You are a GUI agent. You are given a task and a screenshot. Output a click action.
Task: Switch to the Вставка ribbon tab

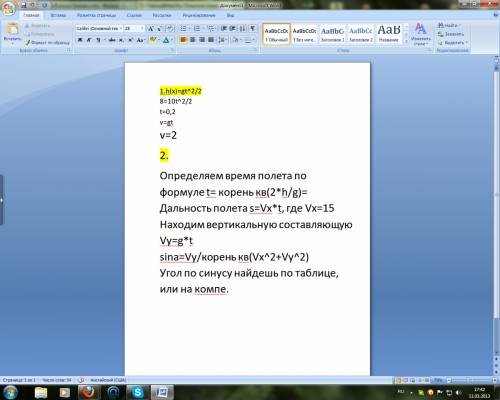58,15
